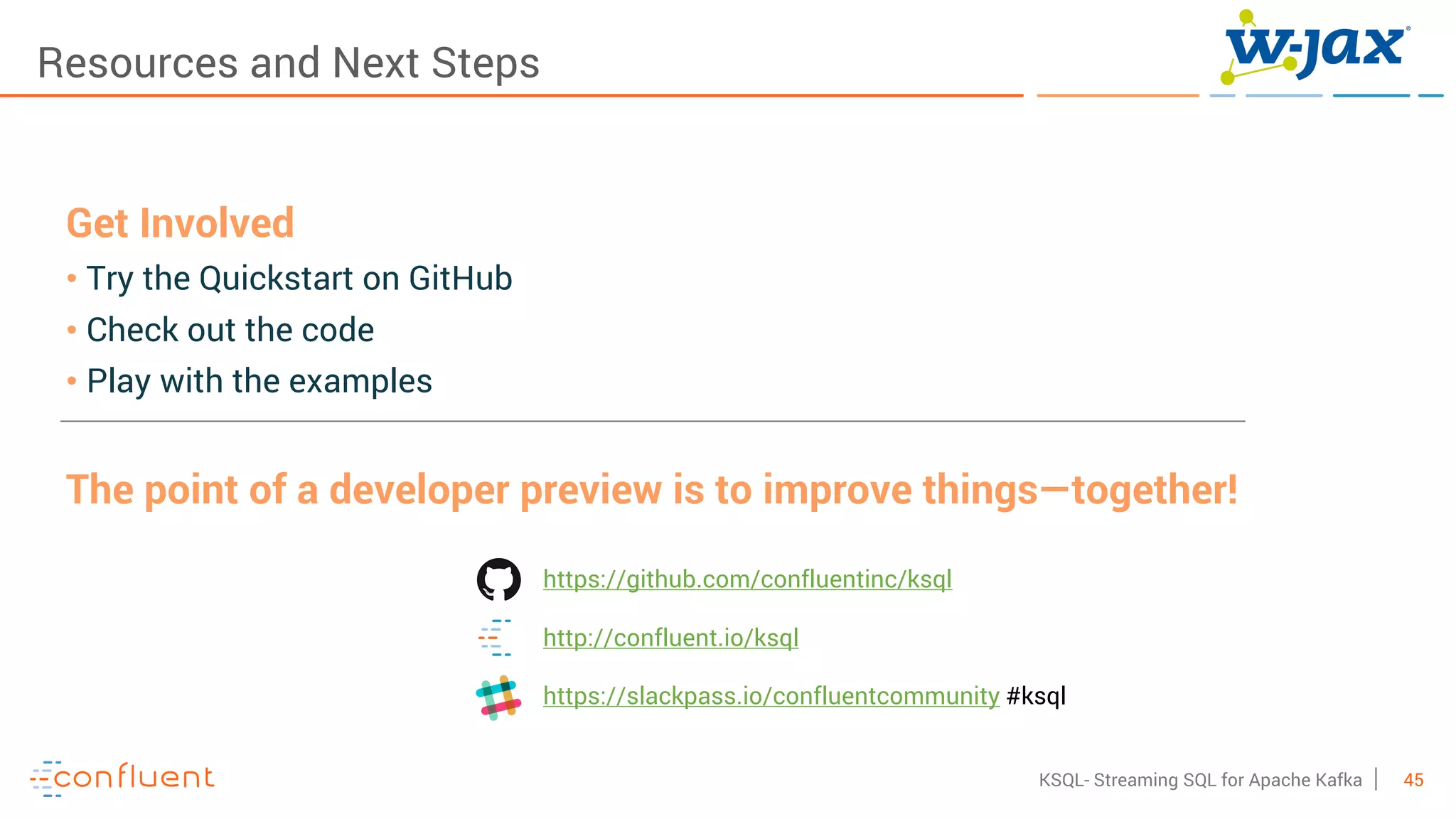Click the Confluent logo in footer
1456x819 pixels.
point(122,778)
